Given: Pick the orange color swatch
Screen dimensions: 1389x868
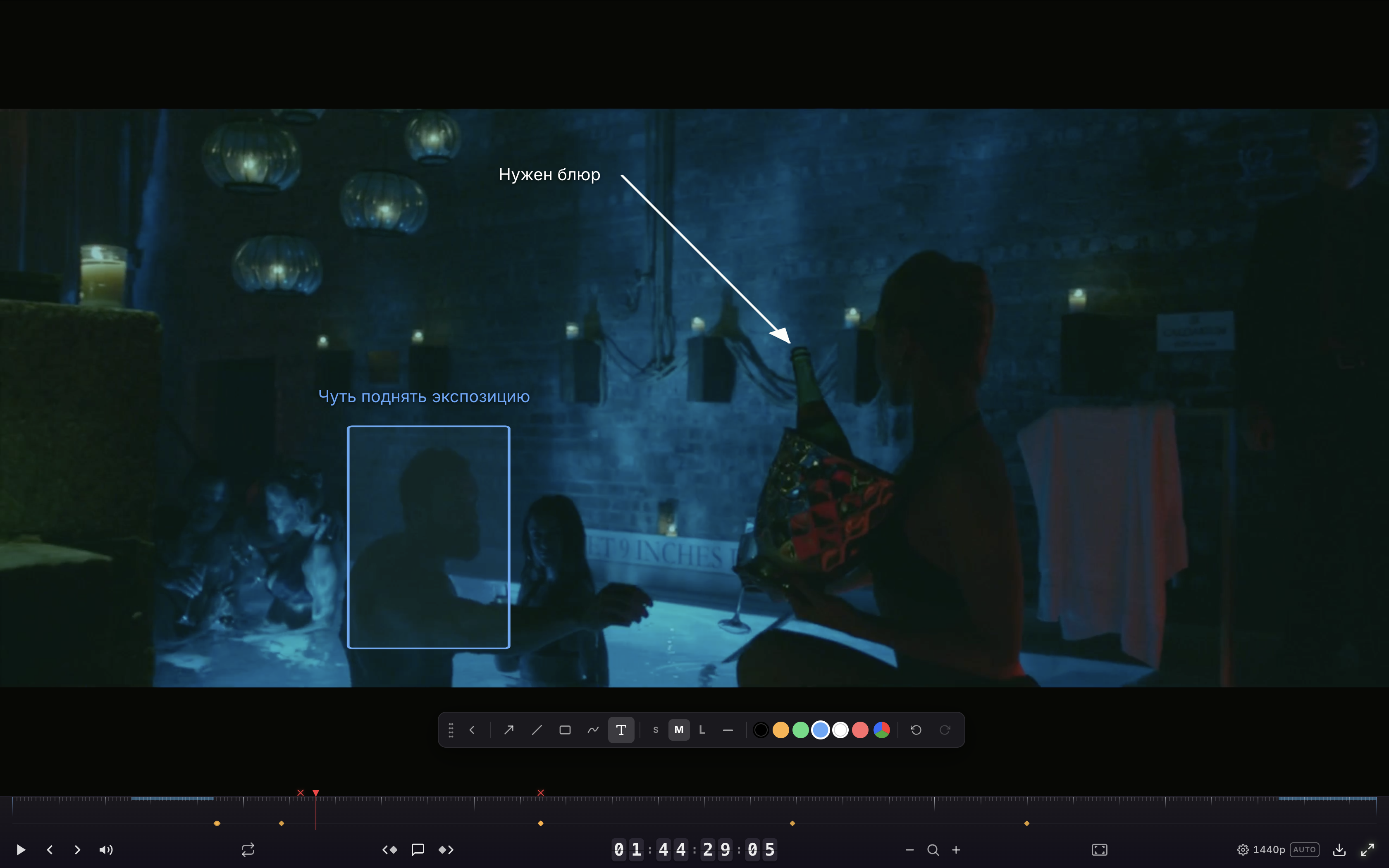Looking at the screenshot, I should (780, 730).
